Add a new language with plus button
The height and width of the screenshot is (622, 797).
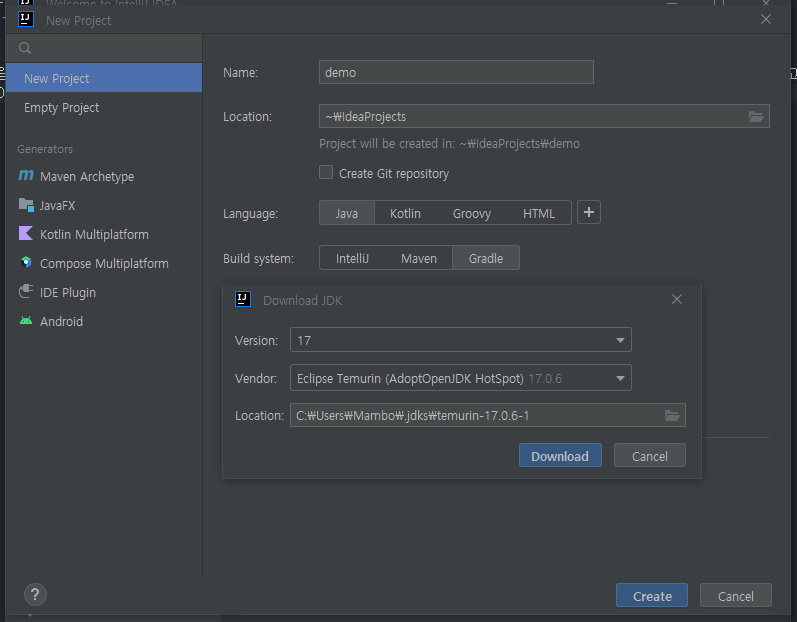pyautogui.click(x=589, y=212)
